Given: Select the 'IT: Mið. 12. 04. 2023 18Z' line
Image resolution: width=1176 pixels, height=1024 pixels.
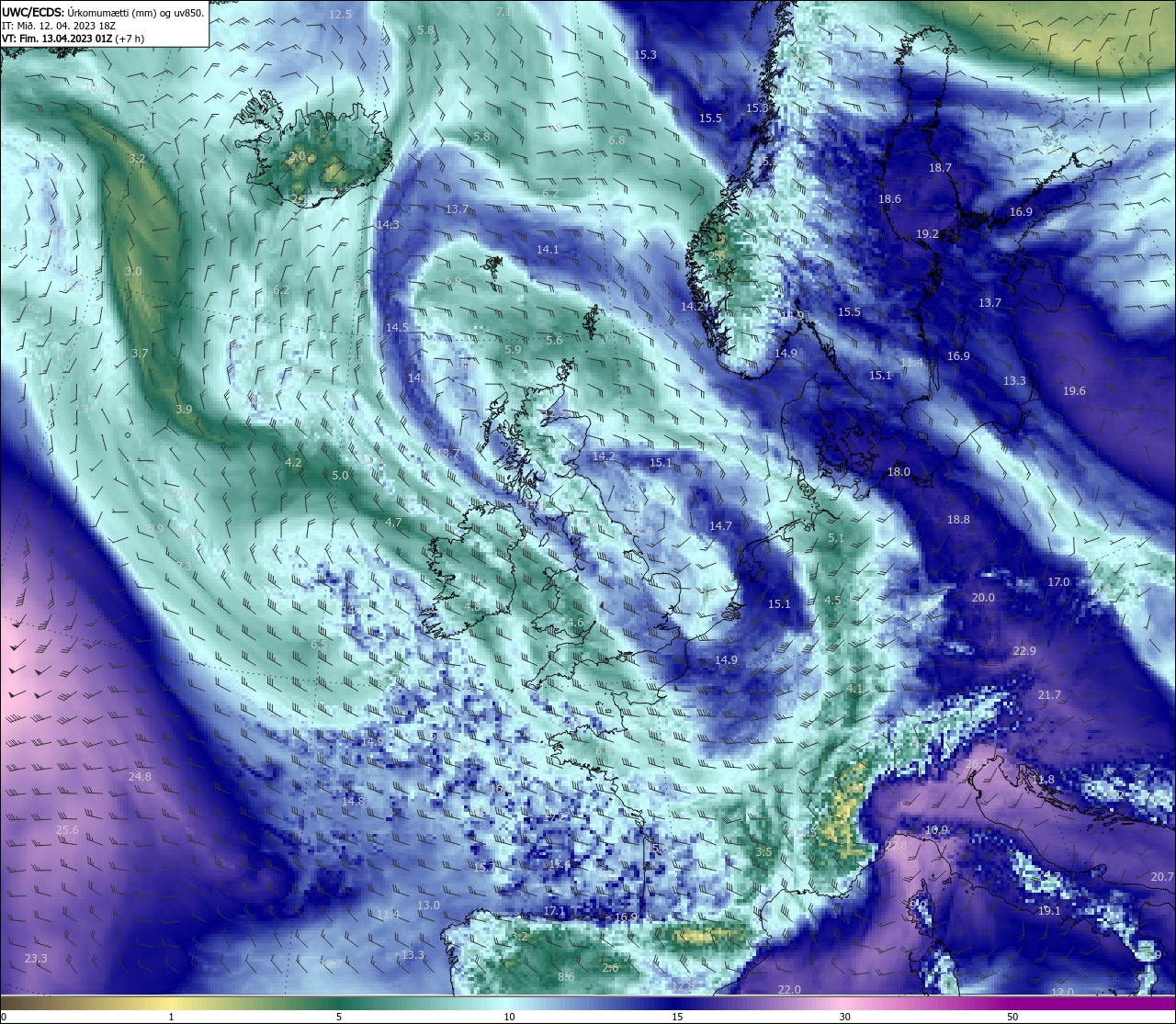Looking at the screenshot, I should [59, 26].
